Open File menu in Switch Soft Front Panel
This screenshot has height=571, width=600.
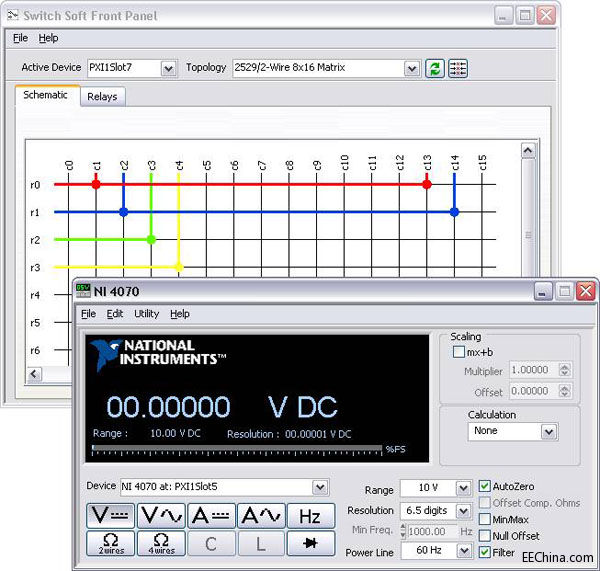click(20, 38)
